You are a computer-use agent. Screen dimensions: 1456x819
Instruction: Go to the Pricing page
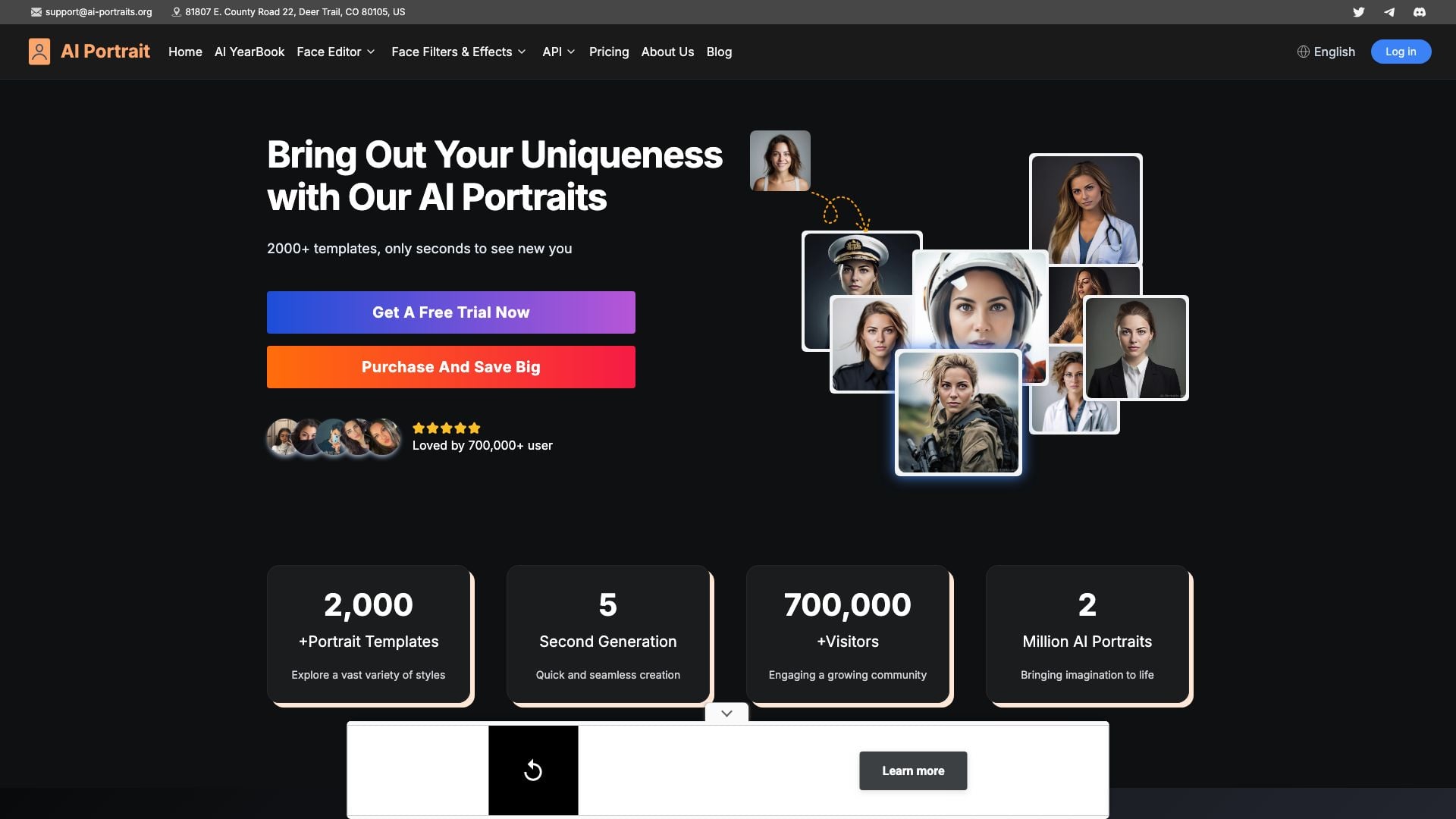[608, 52]
